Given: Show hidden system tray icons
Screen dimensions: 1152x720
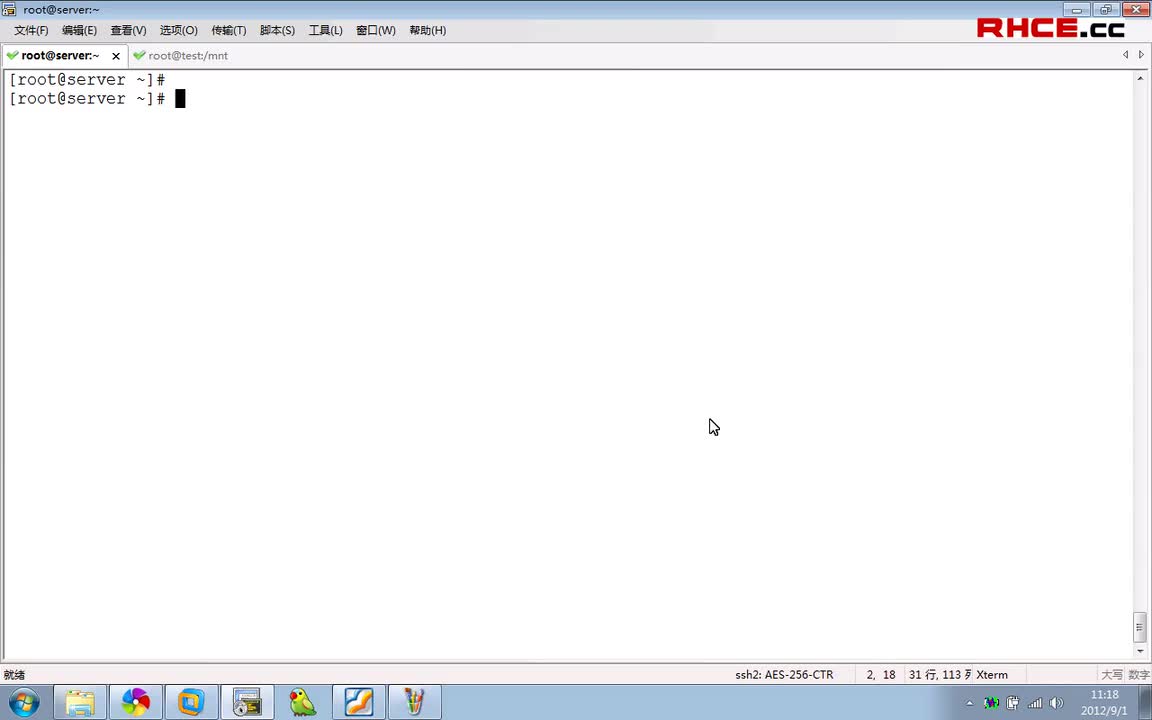Looking at the screenshot, I should 970,703.
